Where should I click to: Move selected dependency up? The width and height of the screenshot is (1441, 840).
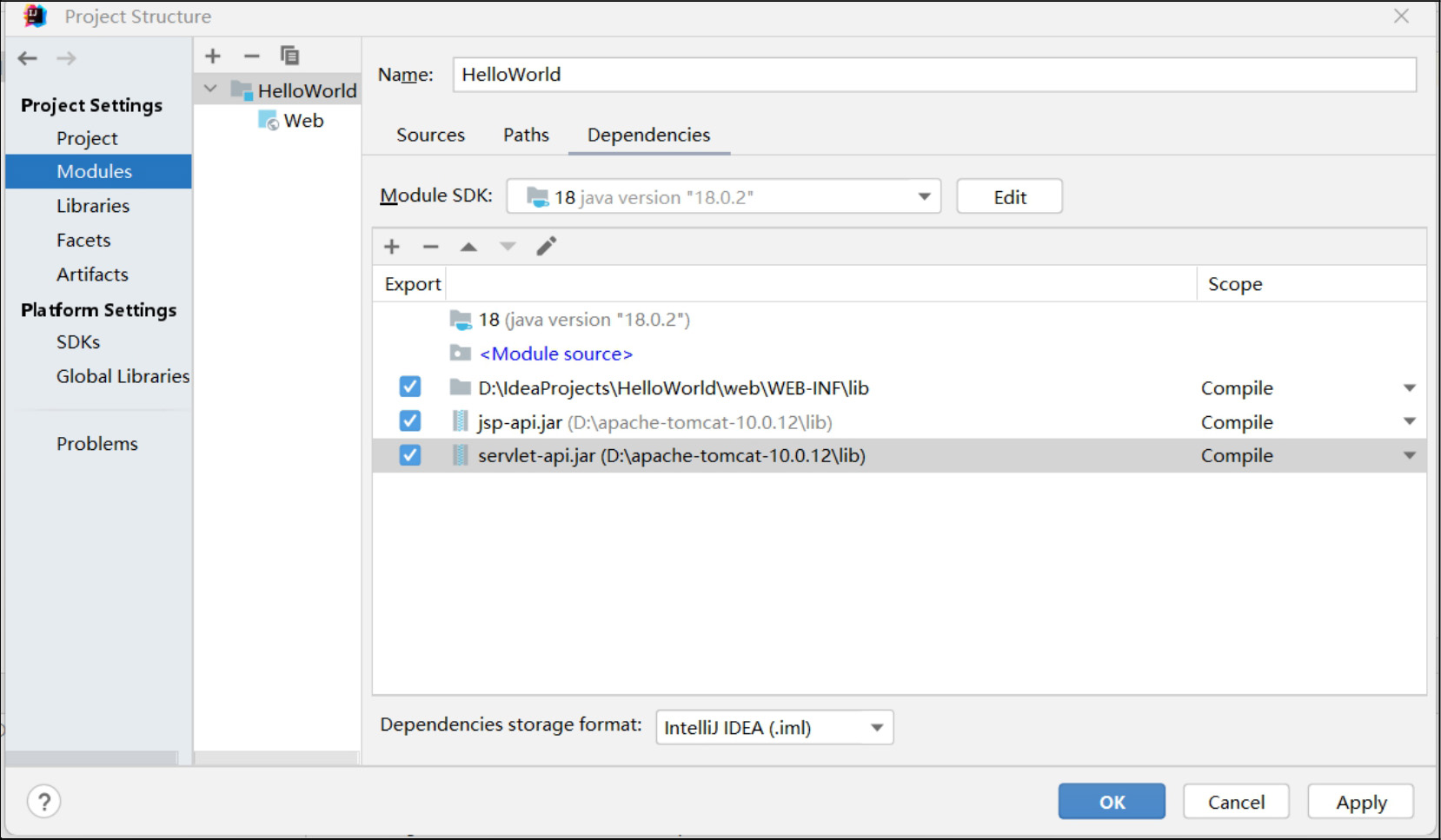(468, 247)
